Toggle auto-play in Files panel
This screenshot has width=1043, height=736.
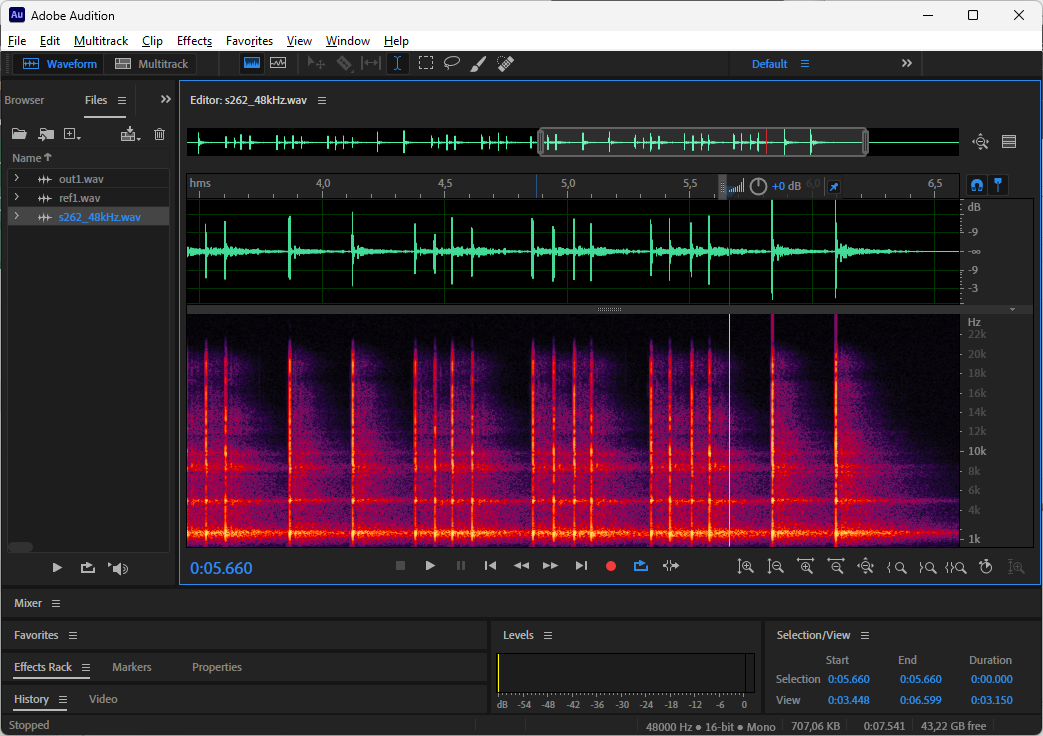click(118, 568)
